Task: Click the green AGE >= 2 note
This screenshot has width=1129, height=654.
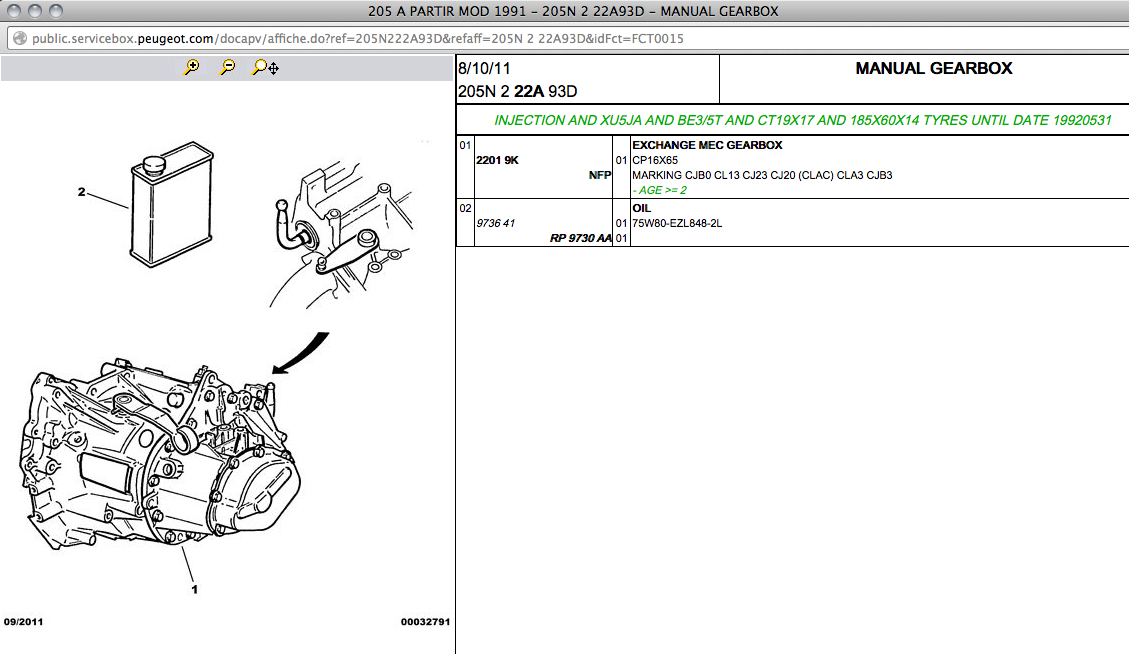Action: pyautogui.click(x=660, y=190)
